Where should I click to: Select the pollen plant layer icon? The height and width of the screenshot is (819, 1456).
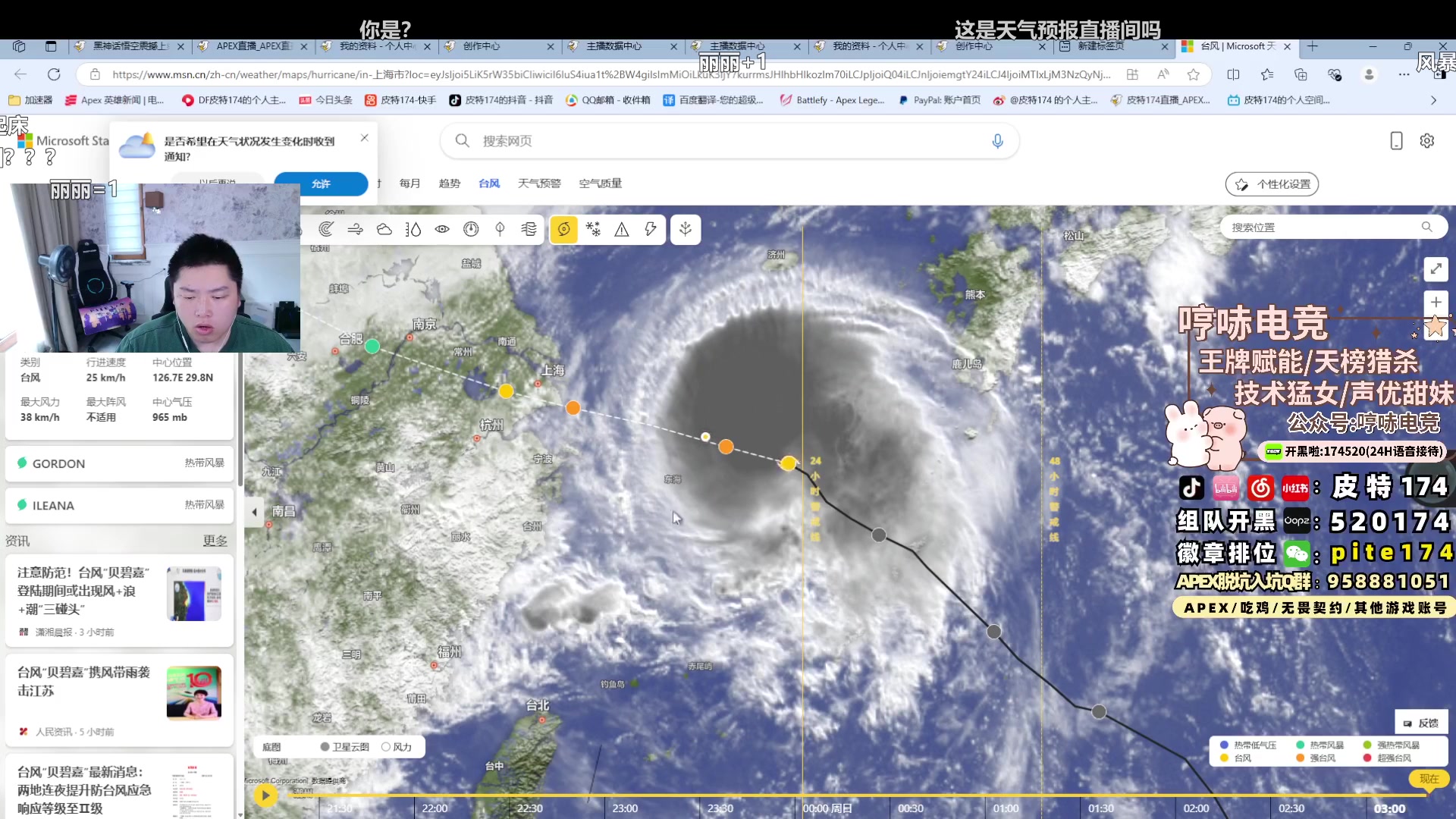click(x=686, y=229)
